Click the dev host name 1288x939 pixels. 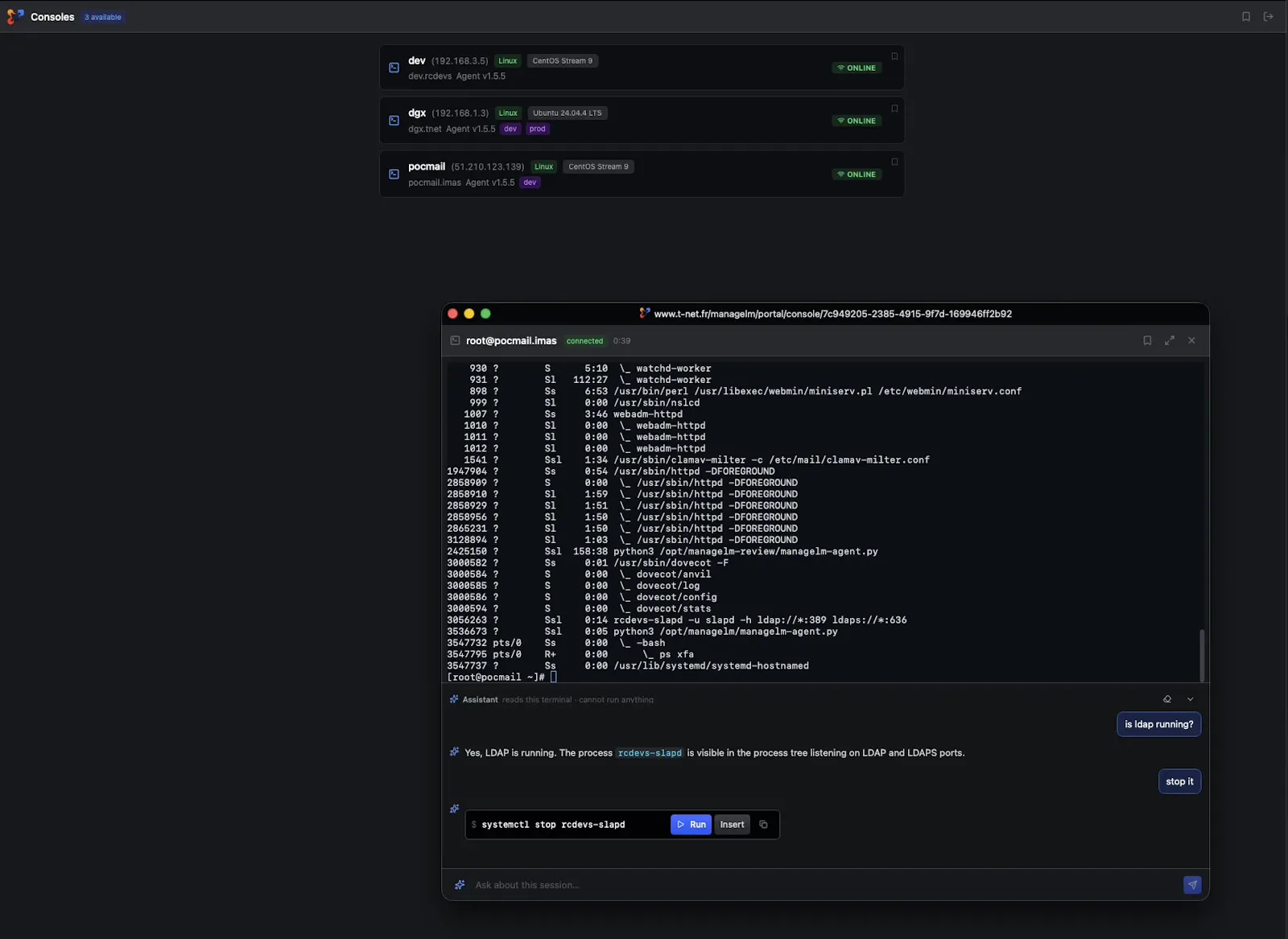click(417, 60)
